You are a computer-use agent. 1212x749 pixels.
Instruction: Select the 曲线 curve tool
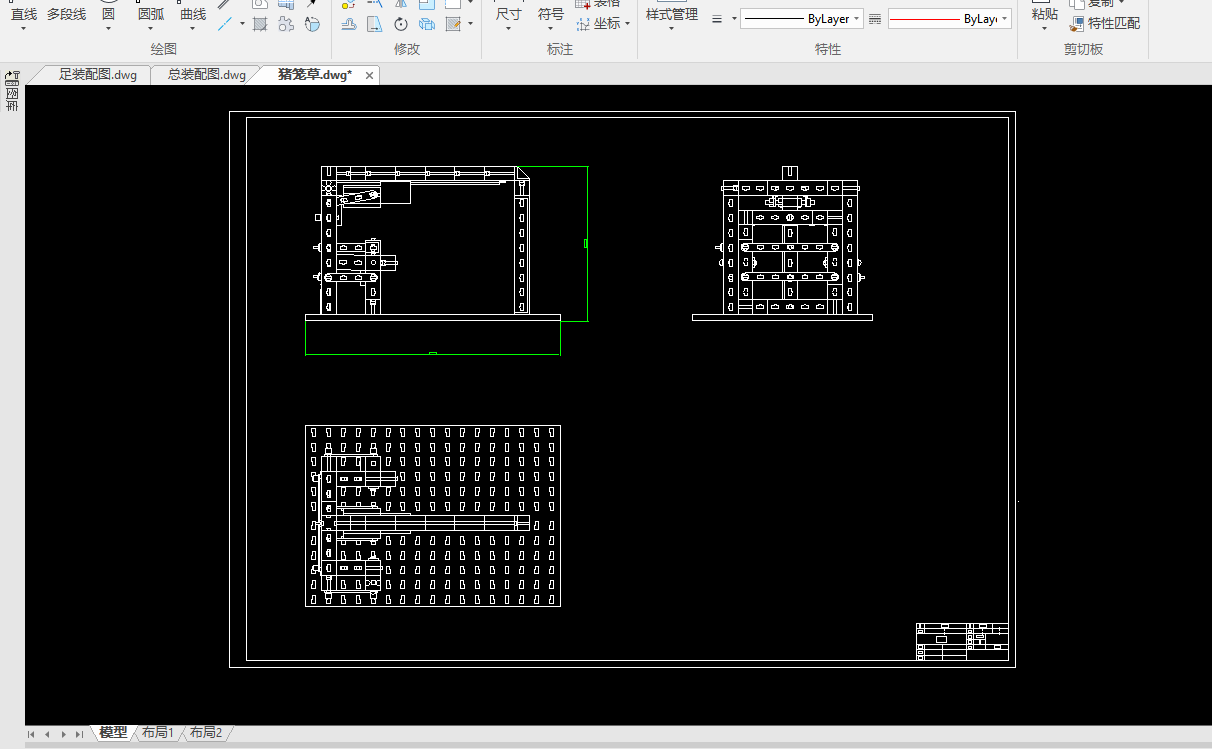(193, 14)
